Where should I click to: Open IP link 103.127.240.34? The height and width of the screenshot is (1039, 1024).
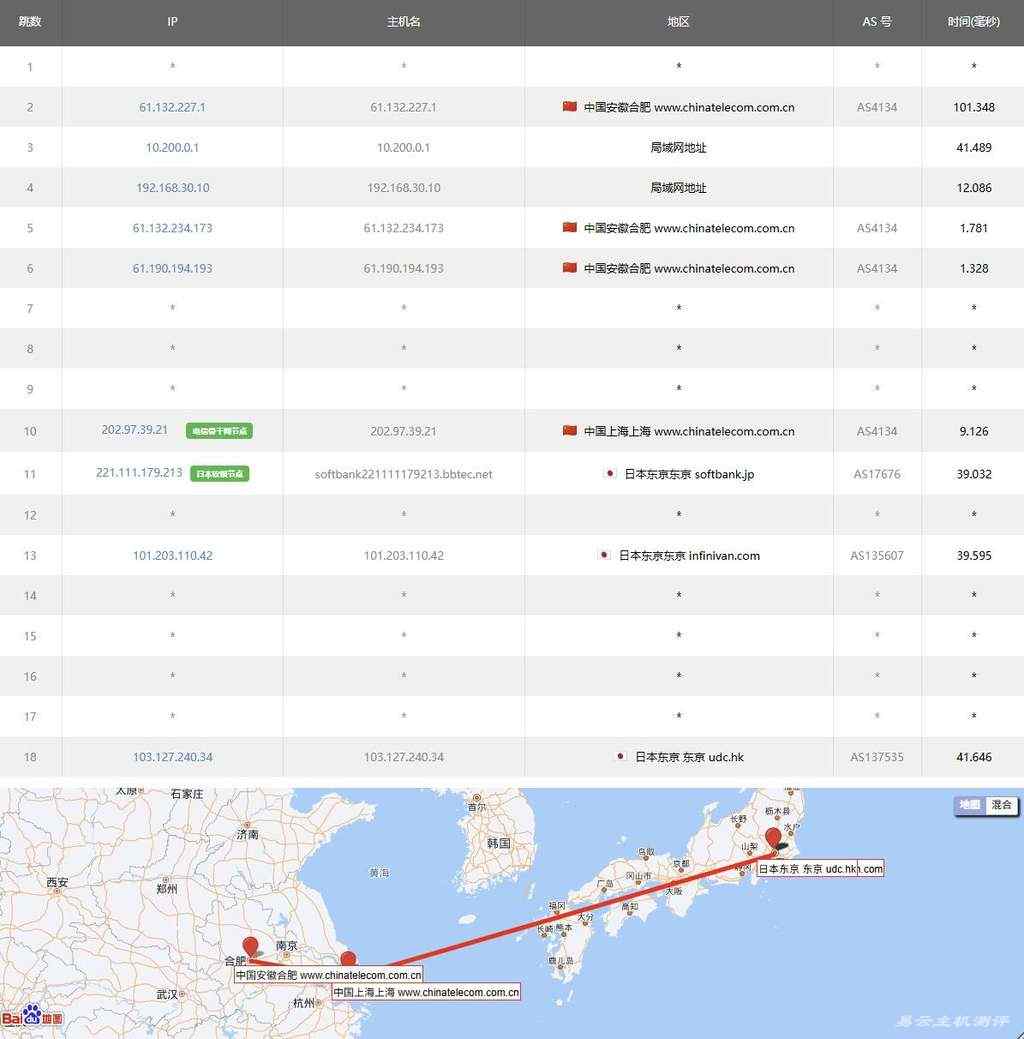(x=172, y=757)
